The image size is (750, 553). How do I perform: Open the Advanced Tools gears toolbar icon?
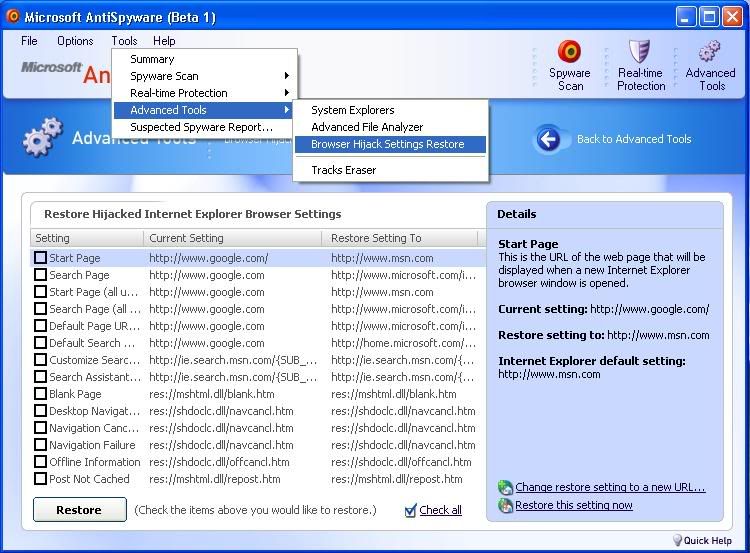coord(710,51)
